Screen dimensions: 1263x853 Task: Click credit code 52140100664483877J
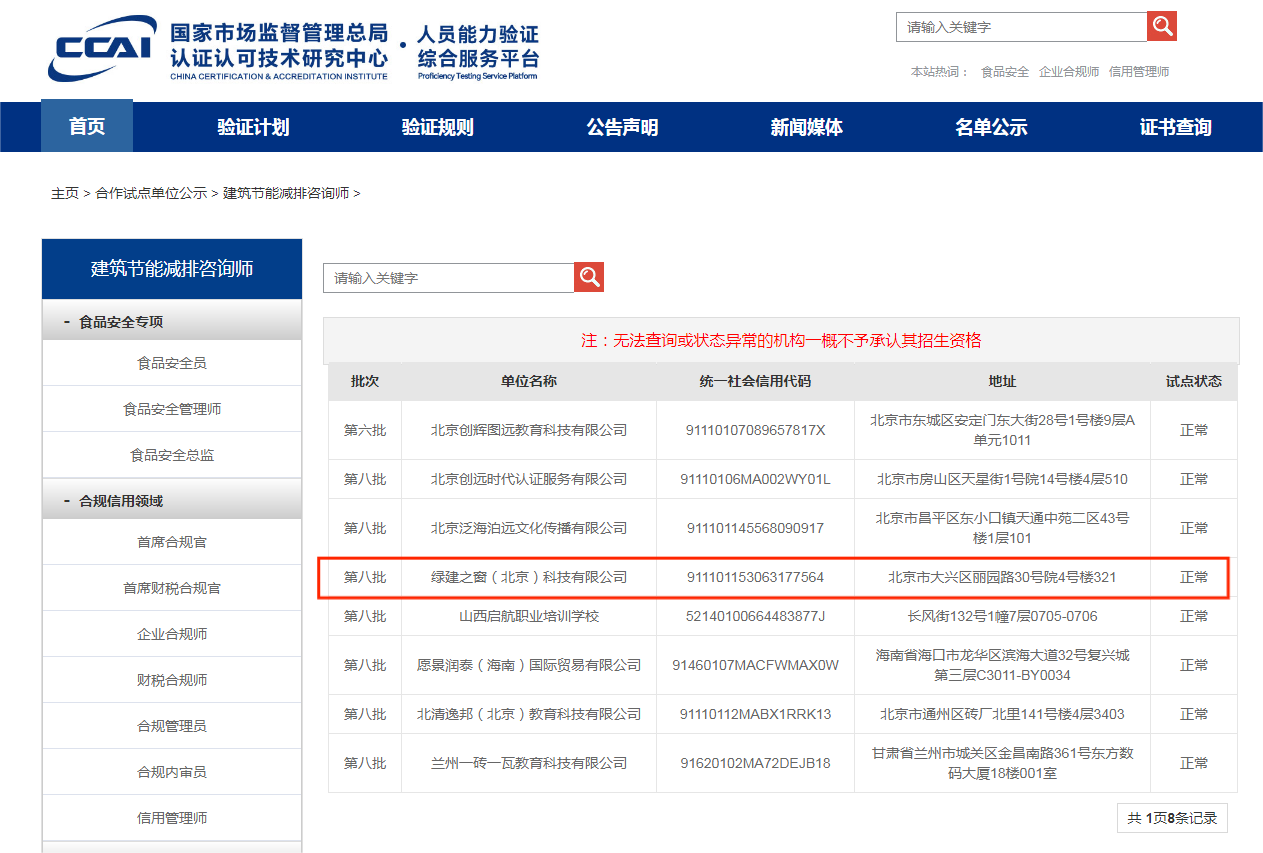click(755, 616)
